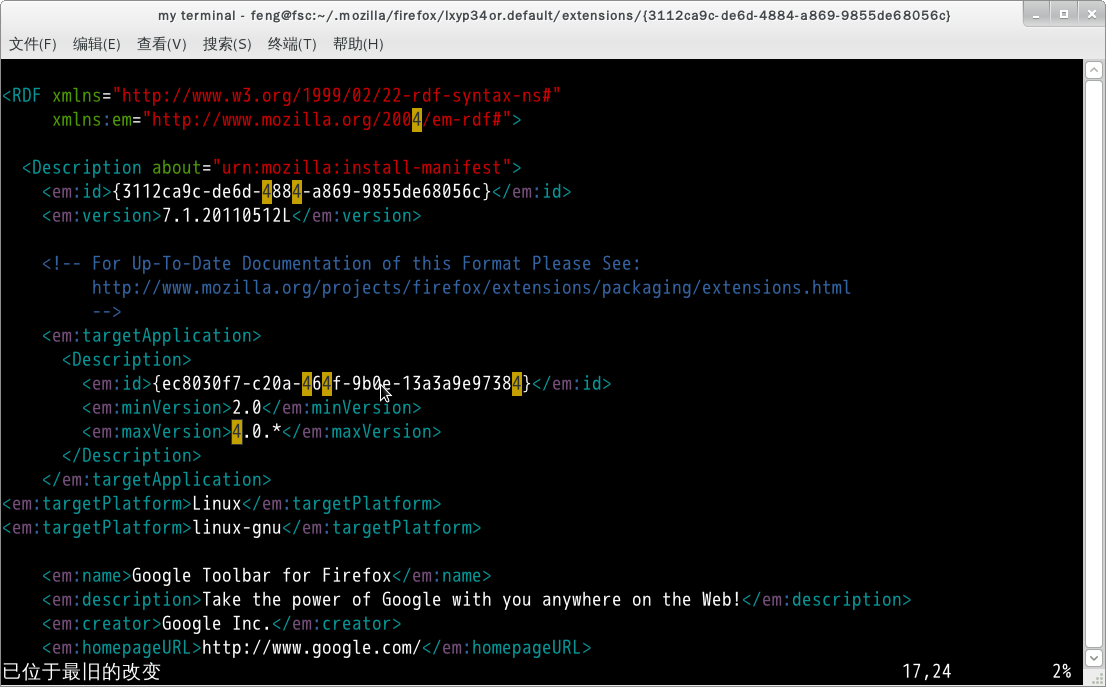The width and height of the screenshot is (1106, 687).
Task: Open the 文件(F) menu
Action: pos(32,44)
